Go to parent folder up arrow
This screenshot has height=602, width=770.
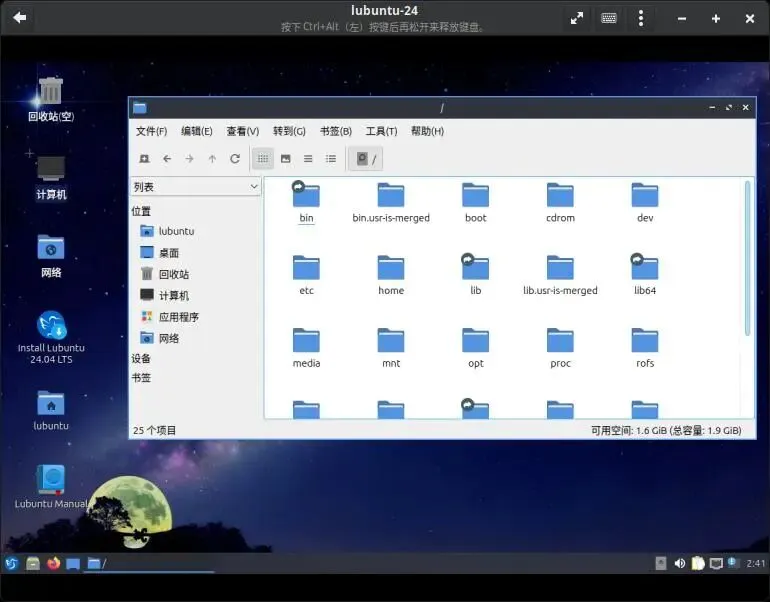pos(212,159)
